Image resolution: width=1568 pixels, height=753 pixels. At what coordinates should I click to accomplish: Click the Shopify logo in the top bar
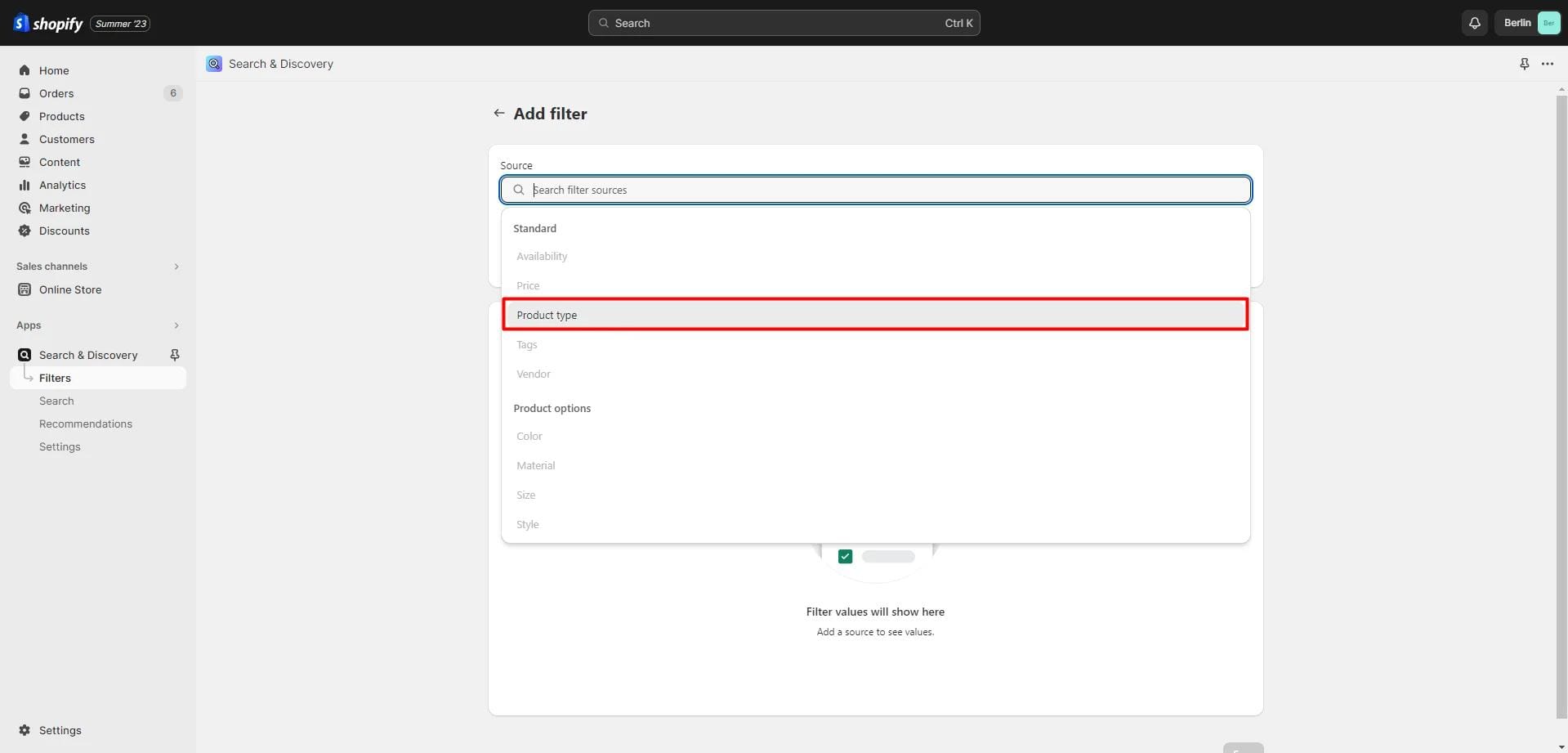pyautogui.click(x=48, y=23)
